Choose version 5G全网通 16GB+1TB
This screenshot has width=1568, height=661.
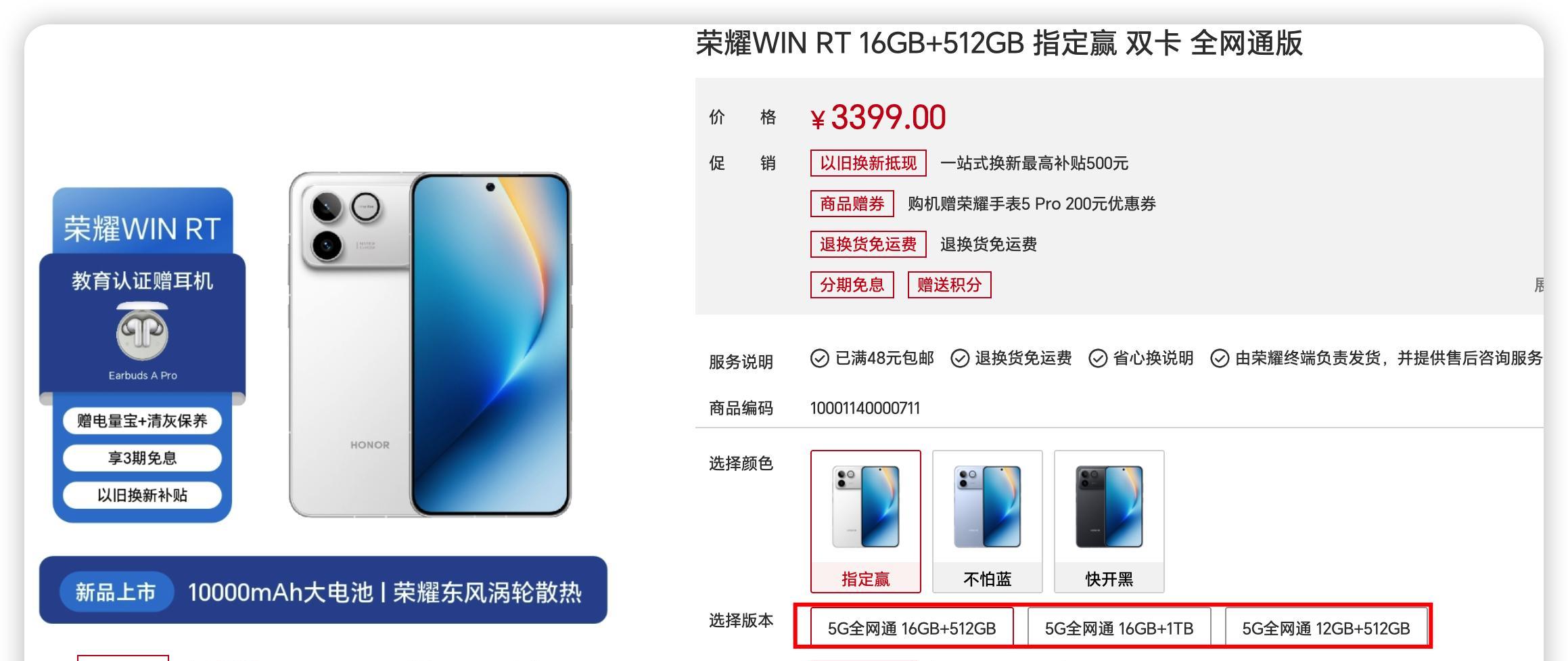(1119, 628)
